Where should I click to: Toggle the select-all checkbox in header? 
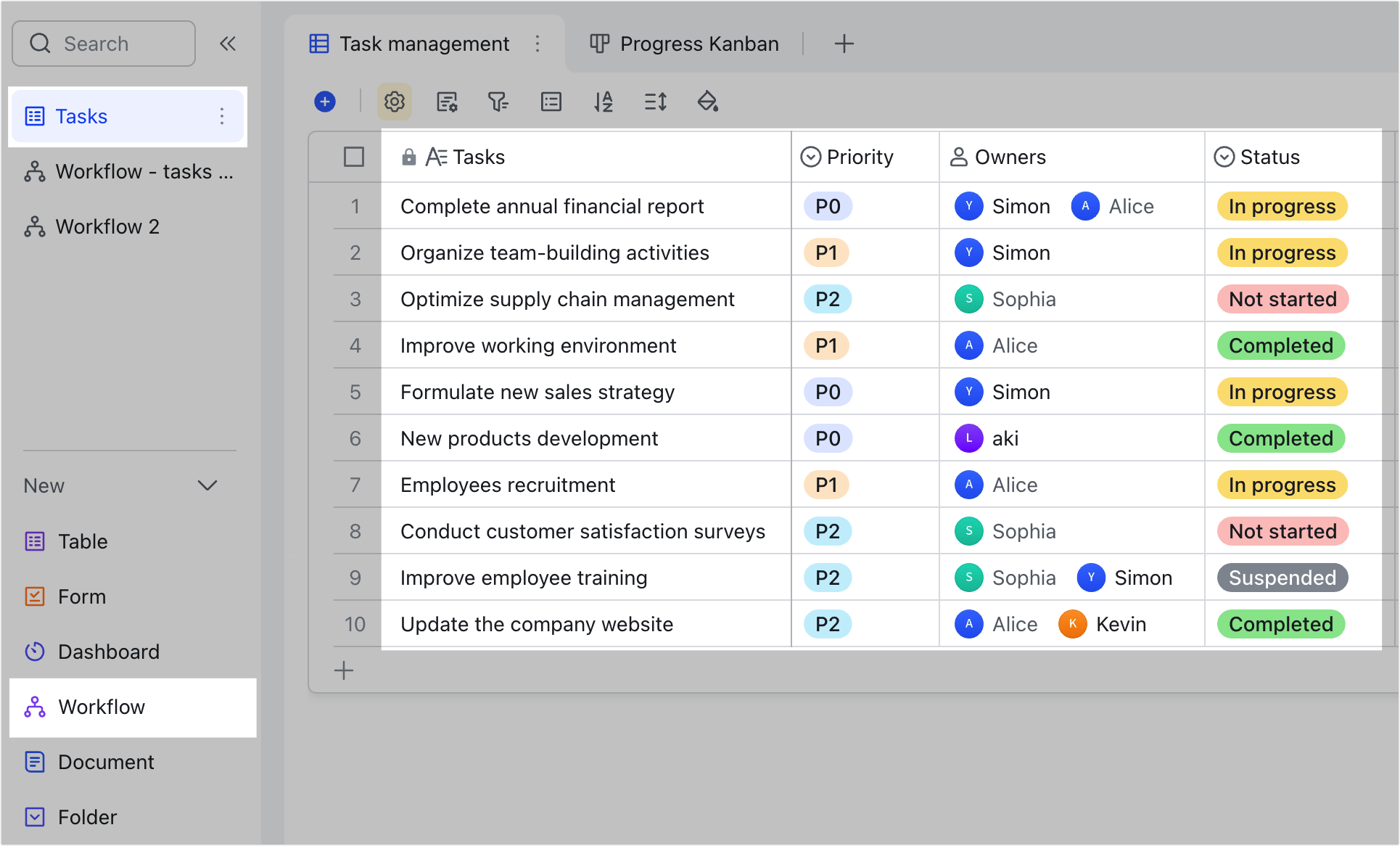354,157
